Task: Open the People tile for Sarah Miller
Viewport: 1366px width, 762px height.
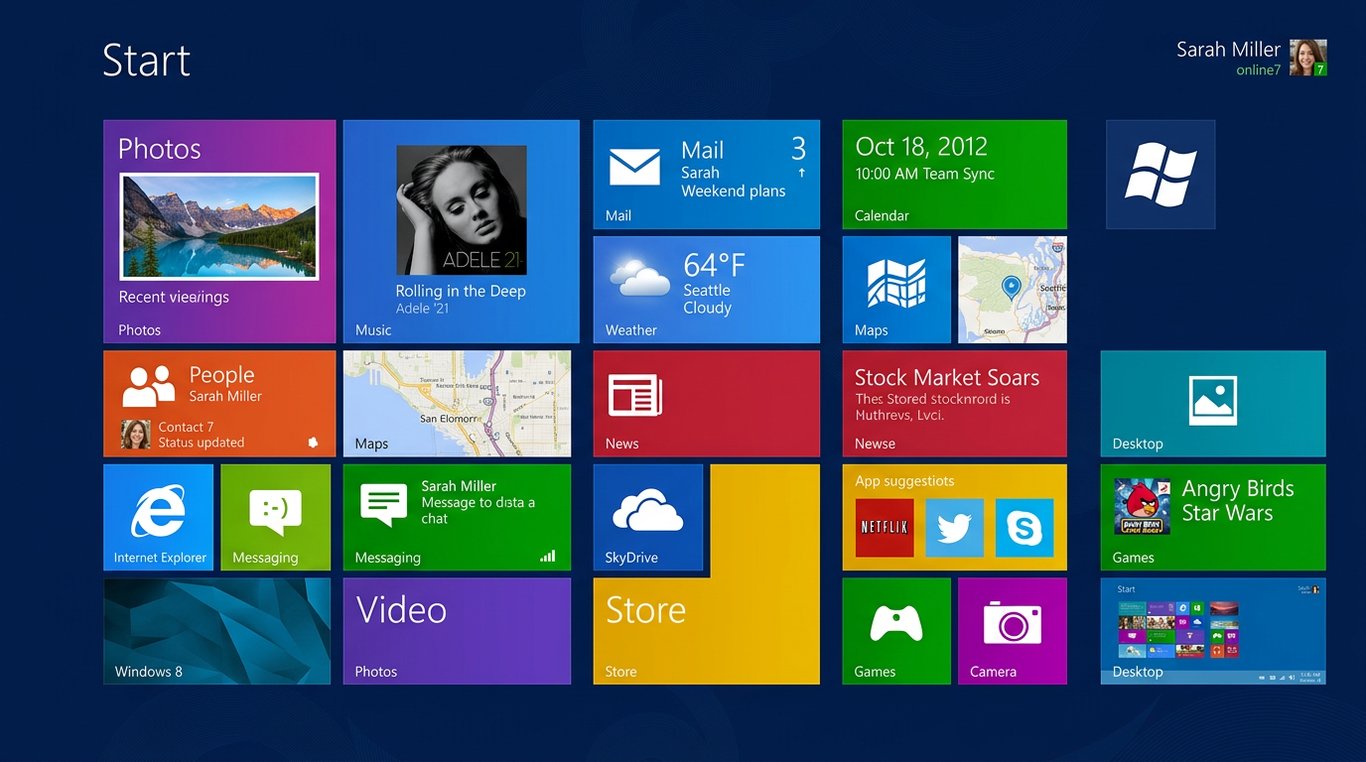Action: [x=219, y=403]
